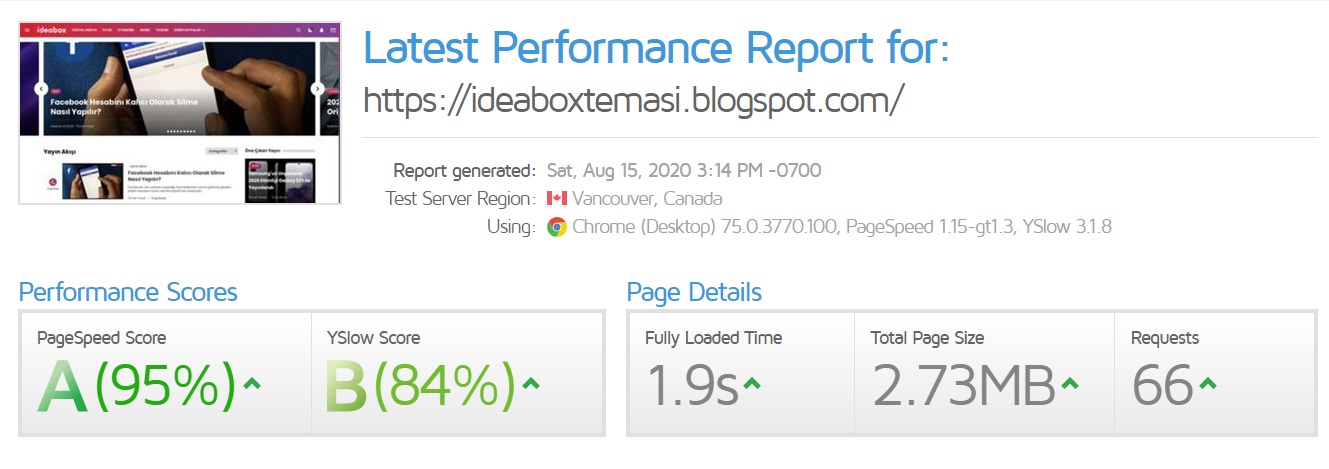The height and width of the screenshot is (469, 1329).
Task: Click the Canada flag icon
Action: (x=557, y=199)
